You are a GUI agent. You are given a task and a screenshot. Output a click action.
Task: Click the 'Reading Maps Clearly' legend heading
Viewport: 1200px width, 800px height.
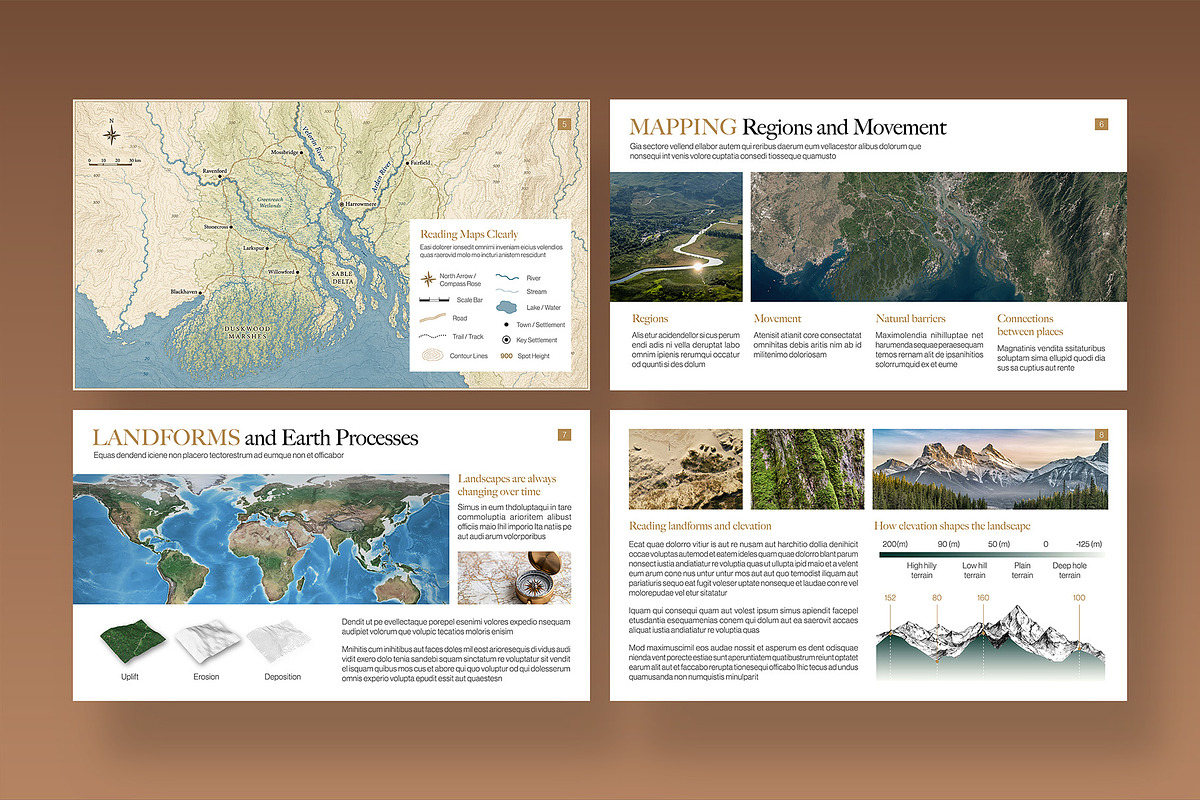point(469,234)
